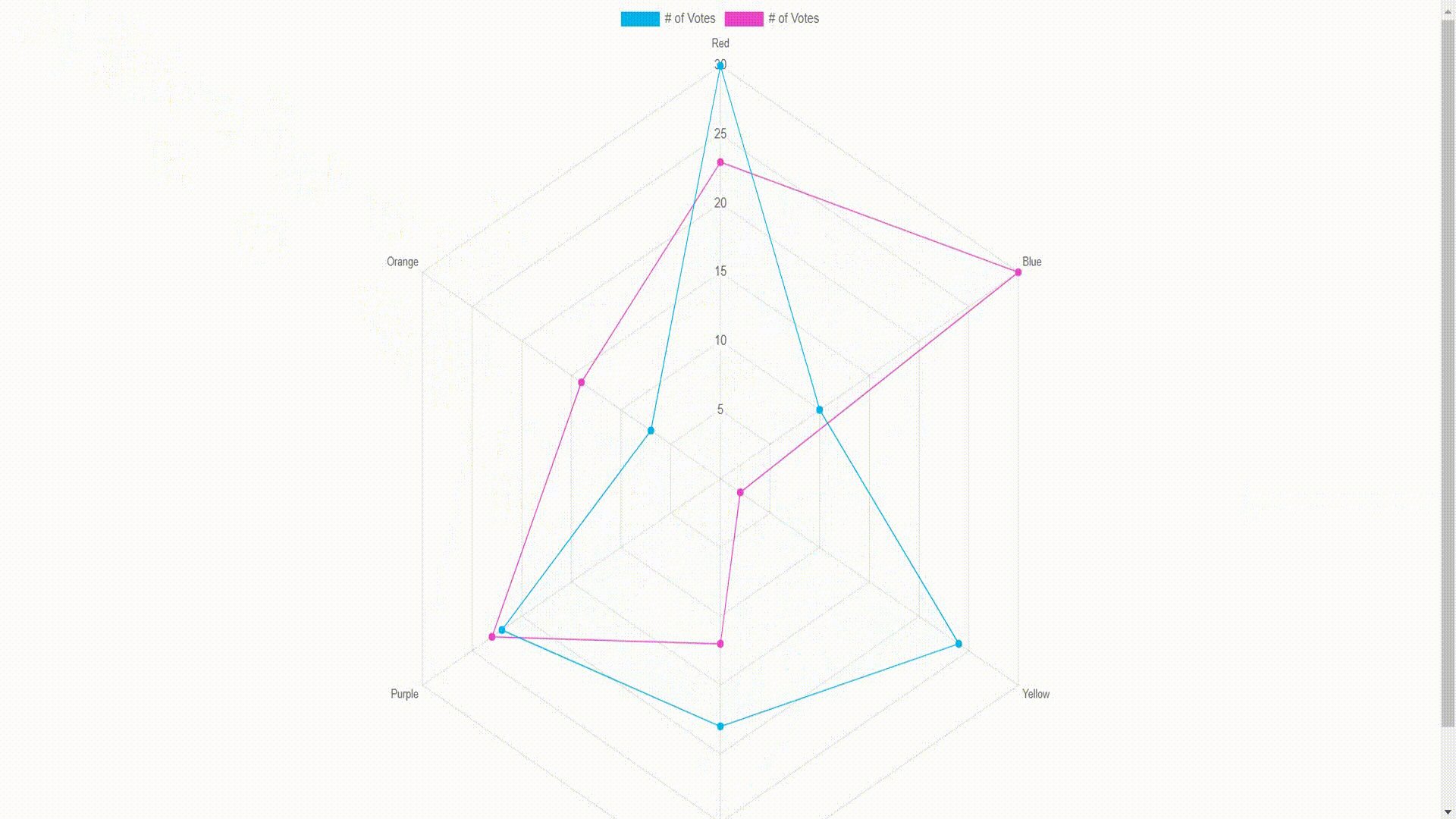The height and width of the screenshot is (819, 1456).
Task: Toggle pink # of Votes series visibility
Action: [770, 18]
